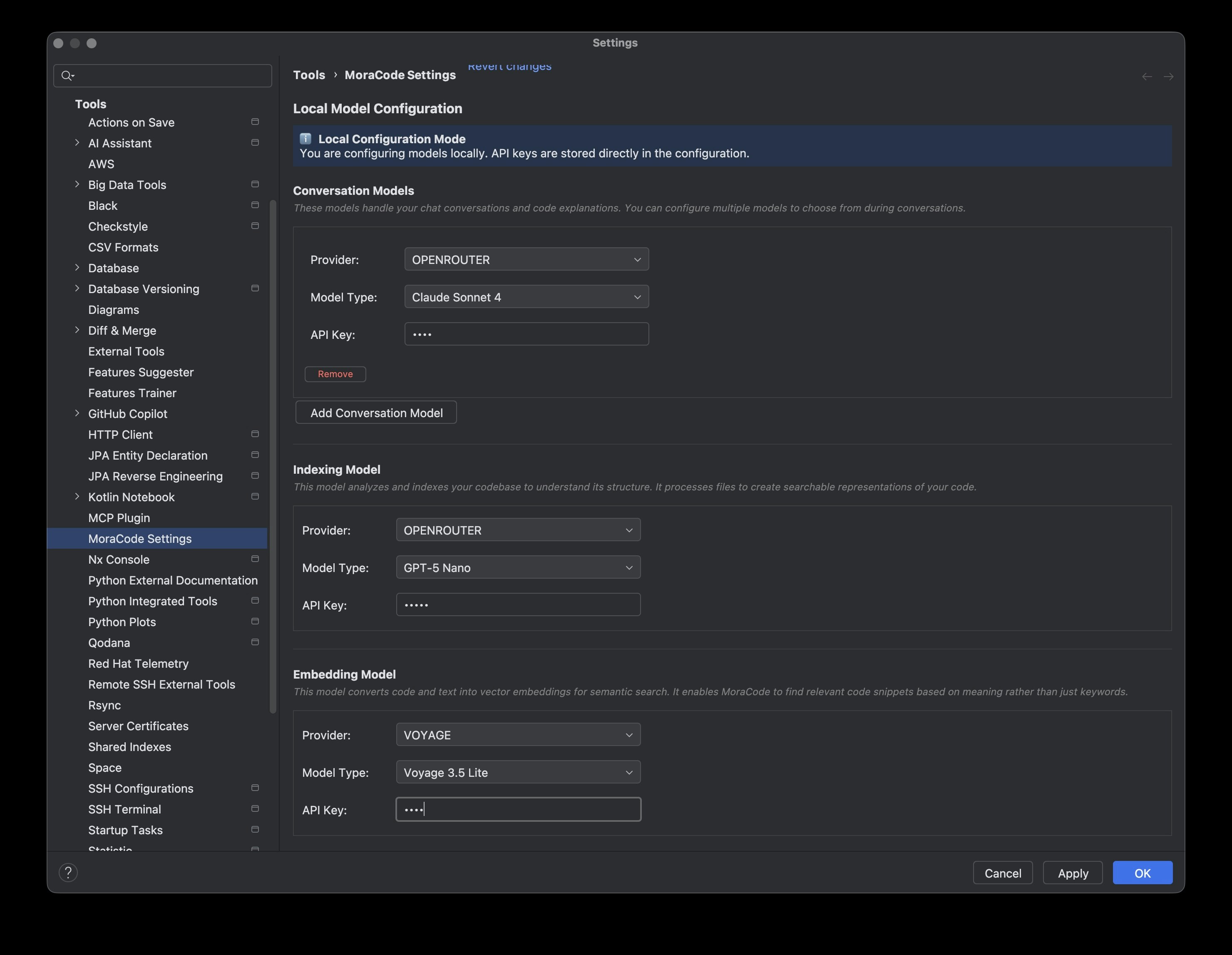This screenshot has width=1232, height=955.
Task: Click the Indexing Model API Key field
Action: pyautogui.click(x=518, y=605)
